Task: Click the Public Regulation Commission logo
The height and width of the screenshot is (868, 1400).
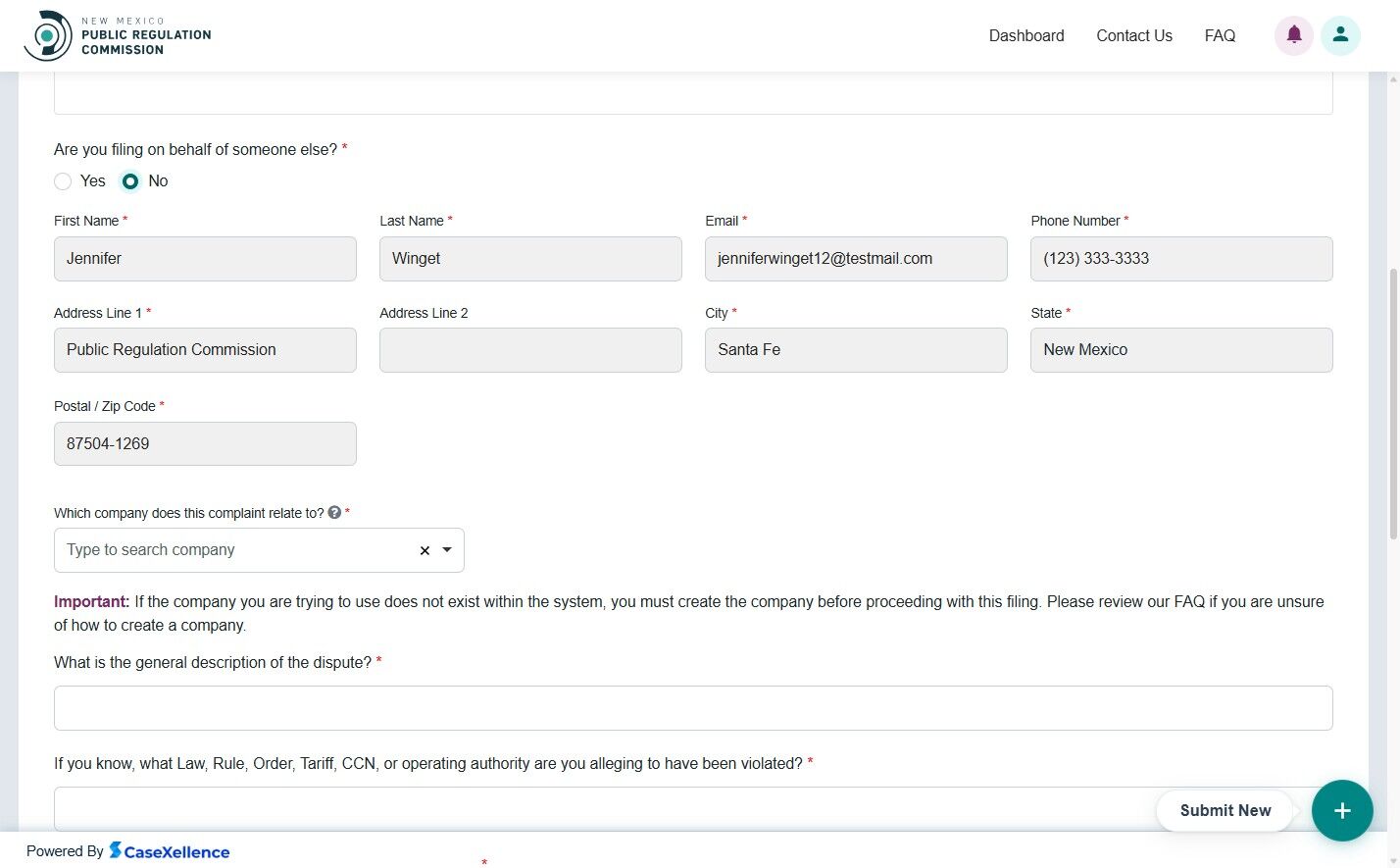Action: (x=118, y=34)
